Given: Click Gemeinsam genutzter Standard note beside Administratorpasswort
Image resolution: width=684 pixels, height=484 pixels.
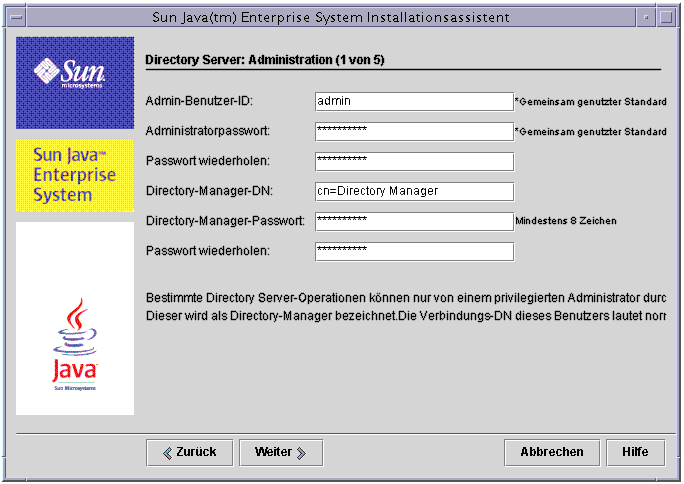Looking at the screenshot, I should tap(591, 132).
